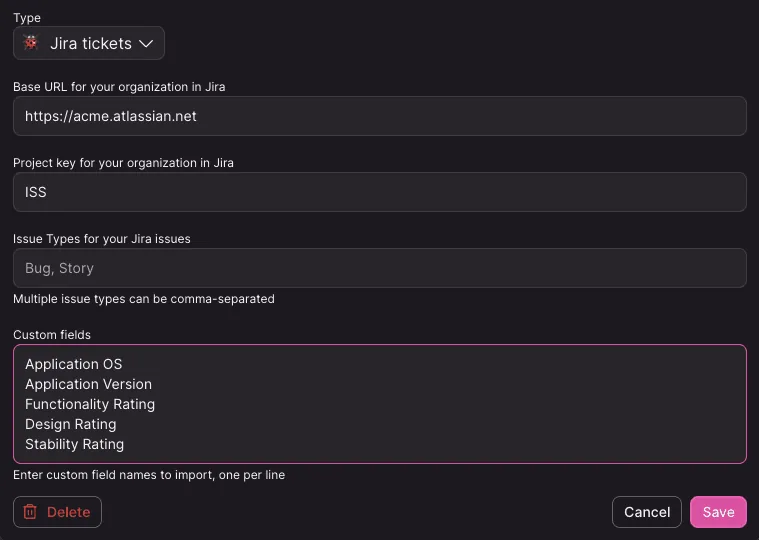This screenshot has height=540, width=759.
Task: Click the 'Base URL for your organization' label
Action: click(x=119, y=87)
